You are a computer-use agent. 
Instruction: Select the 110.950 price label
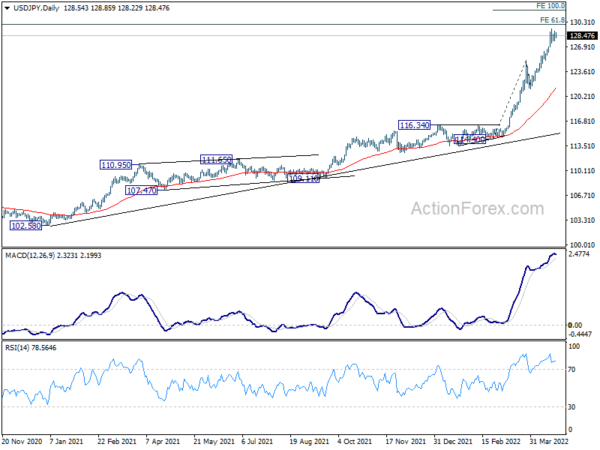point(116,165)
